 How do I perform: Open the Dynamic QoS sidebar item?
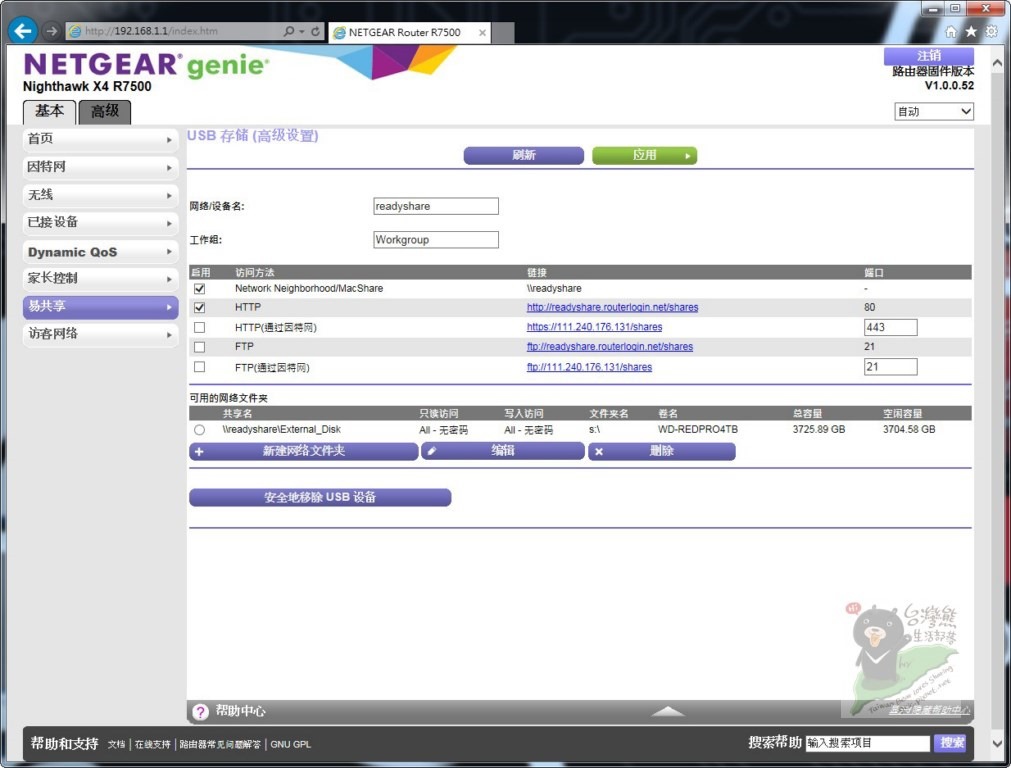click(101, 251)
